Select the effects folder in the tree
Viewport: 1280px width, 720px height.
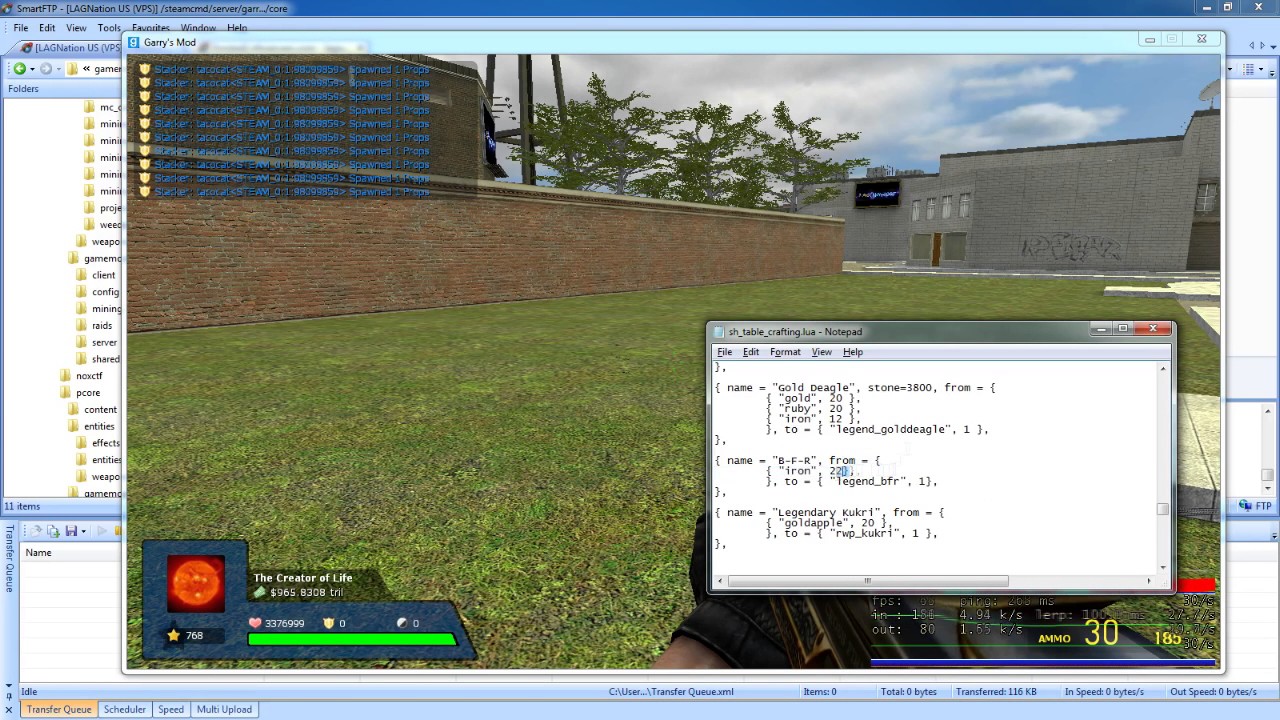click(x=106, y=443)
